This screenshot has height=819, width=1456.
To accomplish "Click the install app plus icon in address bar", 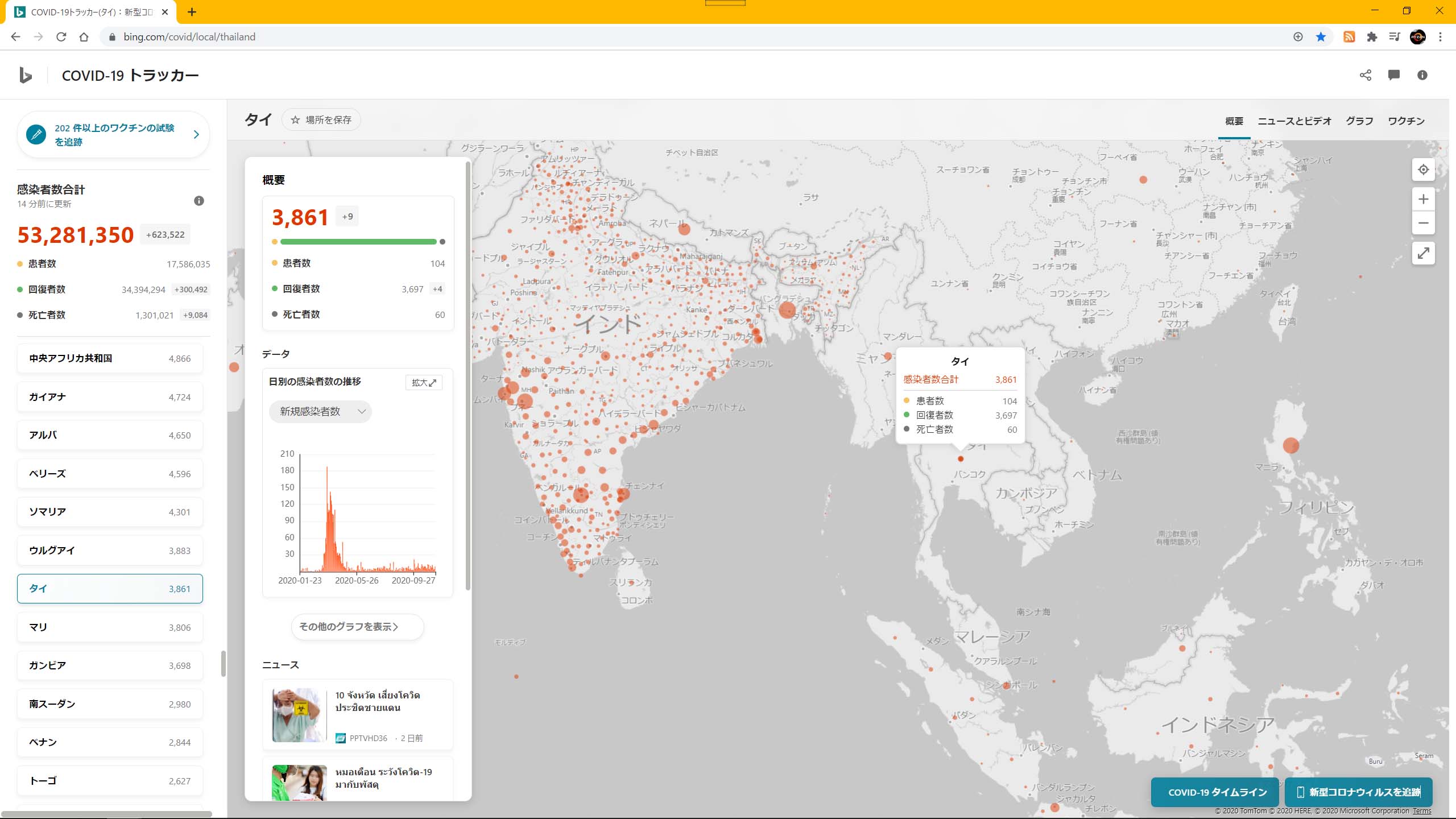I will [x=1298, y=37].
